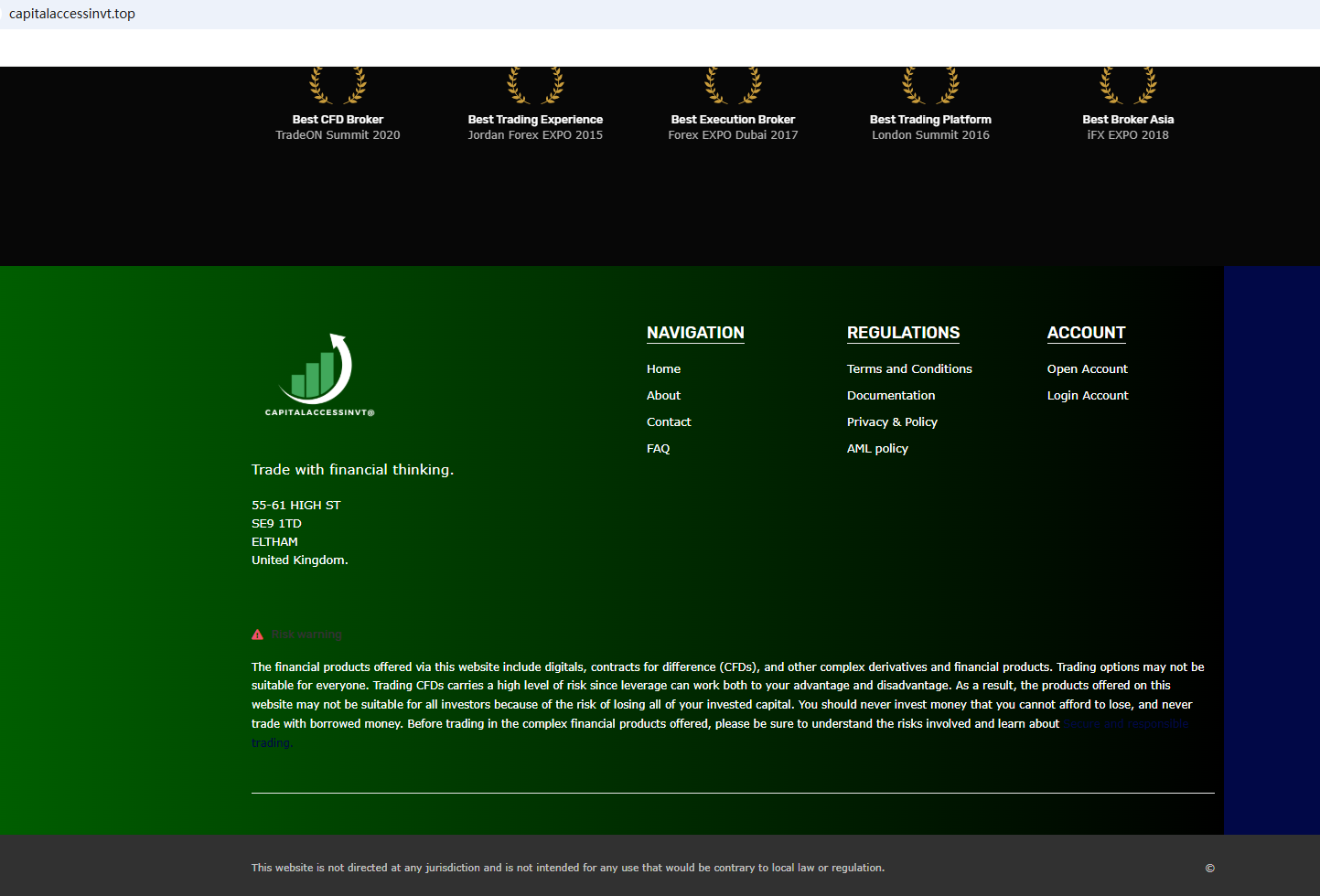The height and width of the screenshot is (896, 1320).
Task: View the Privacy & Policy page
Action: click(892, 422)
